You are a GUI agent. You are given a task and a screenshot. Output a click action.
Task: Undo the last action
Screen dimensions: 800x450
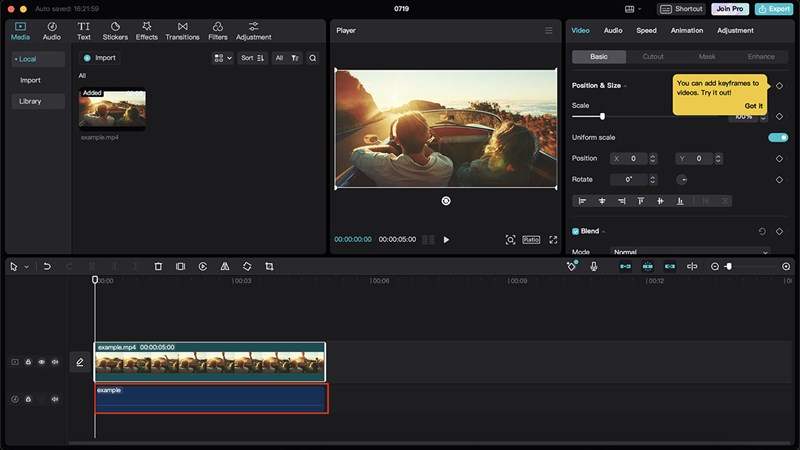point(47,267)
